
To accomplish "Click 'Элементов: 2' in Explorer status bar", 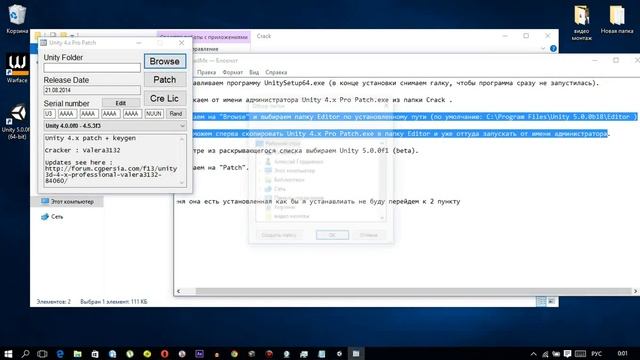I will [x=53, y=302].
